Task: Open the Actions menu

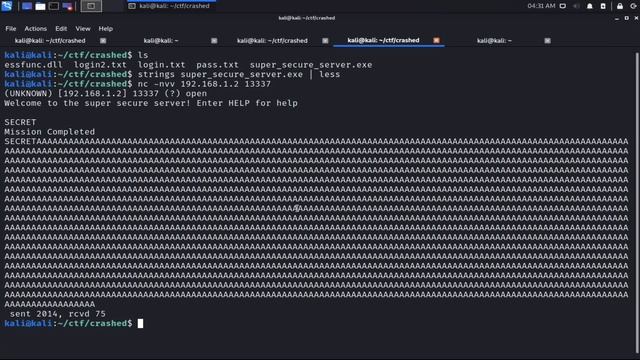Action: click(x=36, y=29)
